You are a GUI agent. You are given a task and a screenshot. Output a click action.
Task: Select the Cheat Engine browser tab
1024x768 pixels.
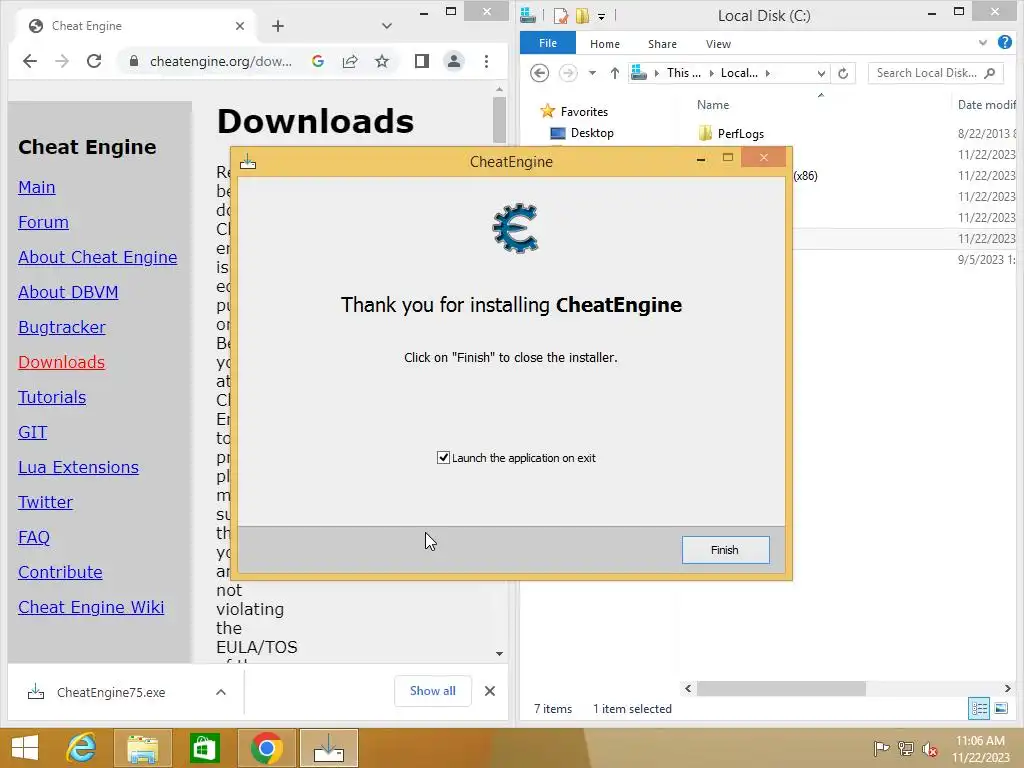(x=137, y=26)
